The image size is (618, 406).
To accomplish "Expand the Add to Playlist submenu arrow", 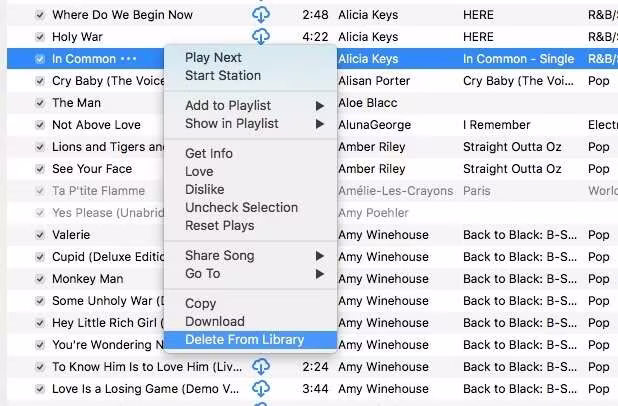I will click(320, 106).
